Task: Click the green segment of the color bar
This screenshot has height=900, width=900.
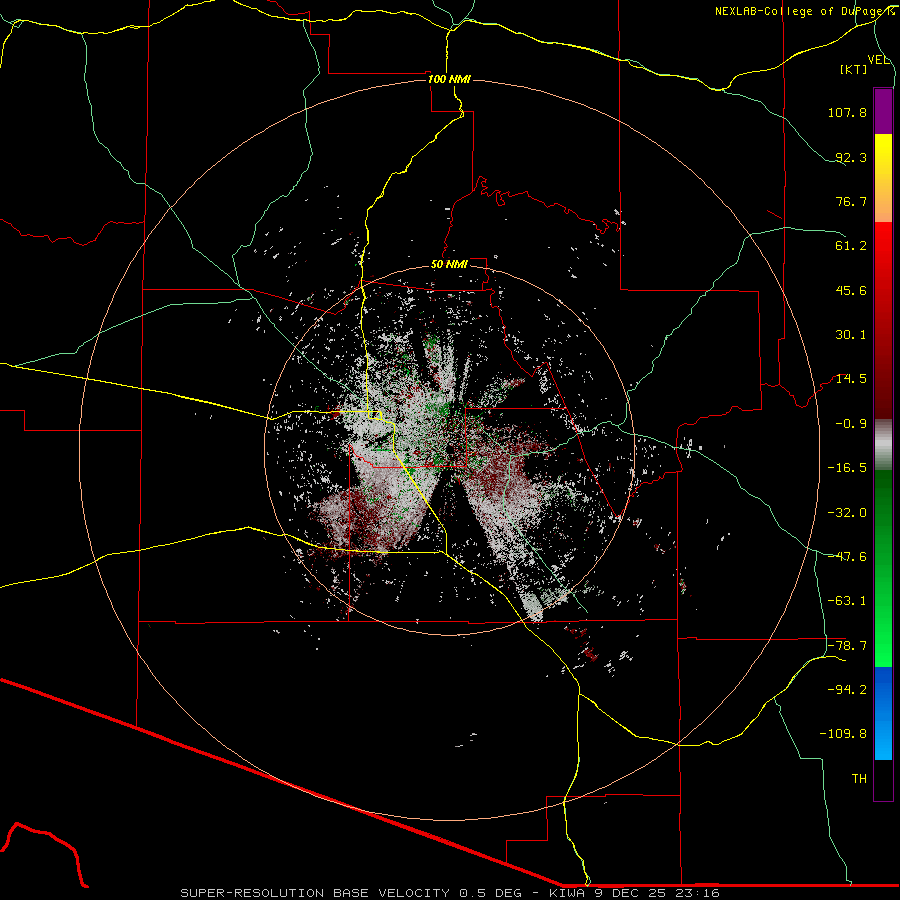Action: coord(883,568)
